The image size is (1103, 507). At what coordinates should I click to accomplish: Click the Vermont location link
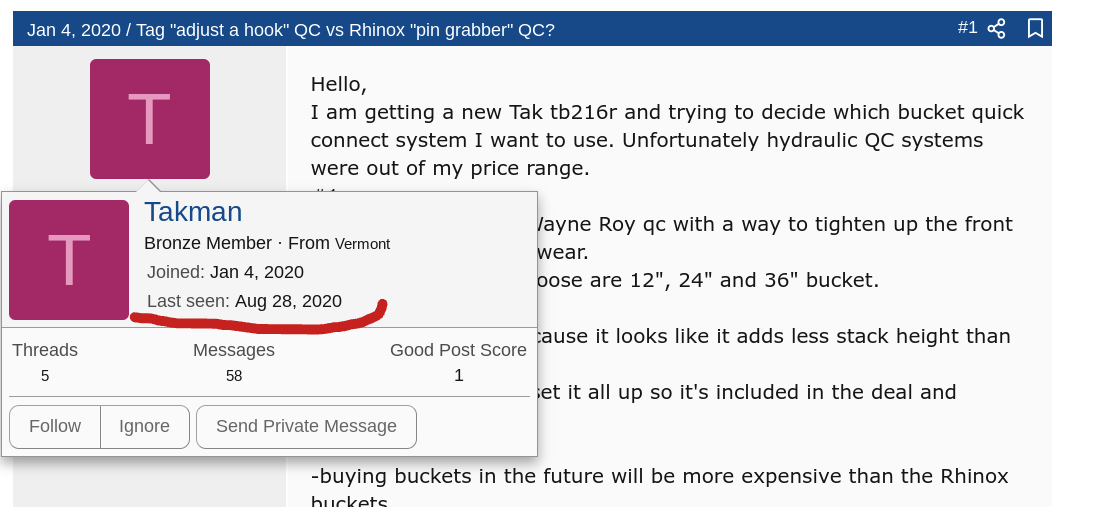362,244
